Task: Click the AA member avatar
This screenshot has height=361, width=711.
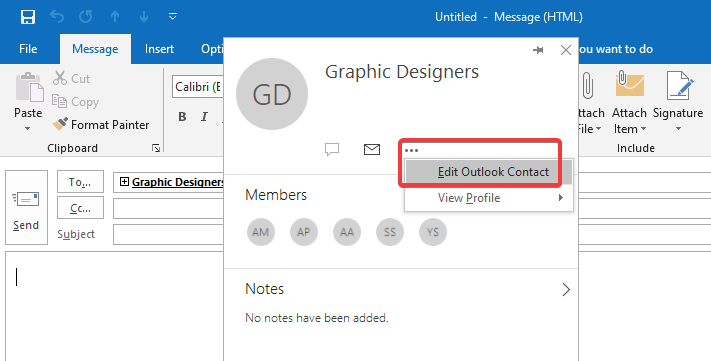Action: pos(347,232)
